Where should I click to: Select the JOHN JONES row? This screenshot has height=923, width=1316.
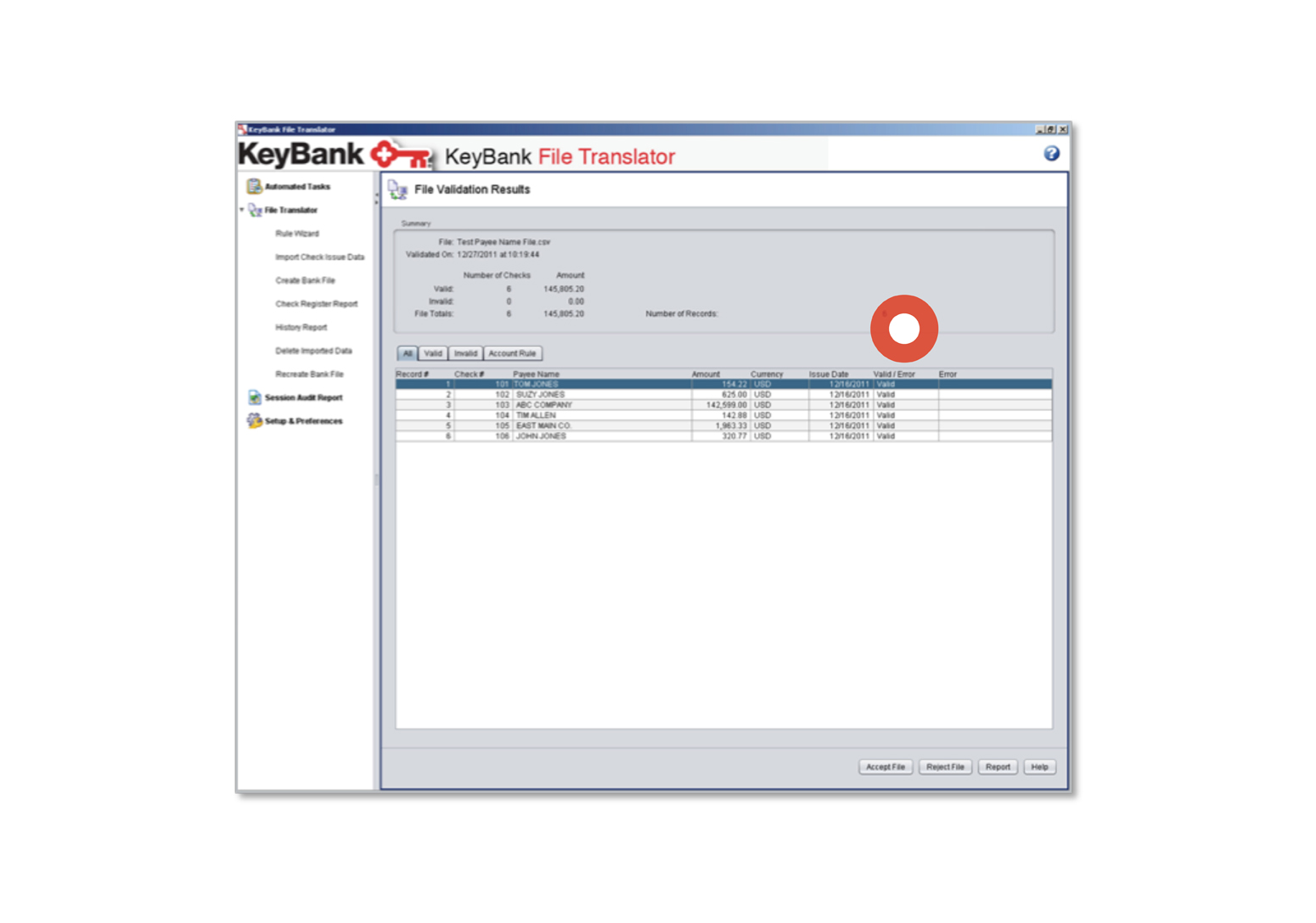pyautogui.click(x=723, y=436)
